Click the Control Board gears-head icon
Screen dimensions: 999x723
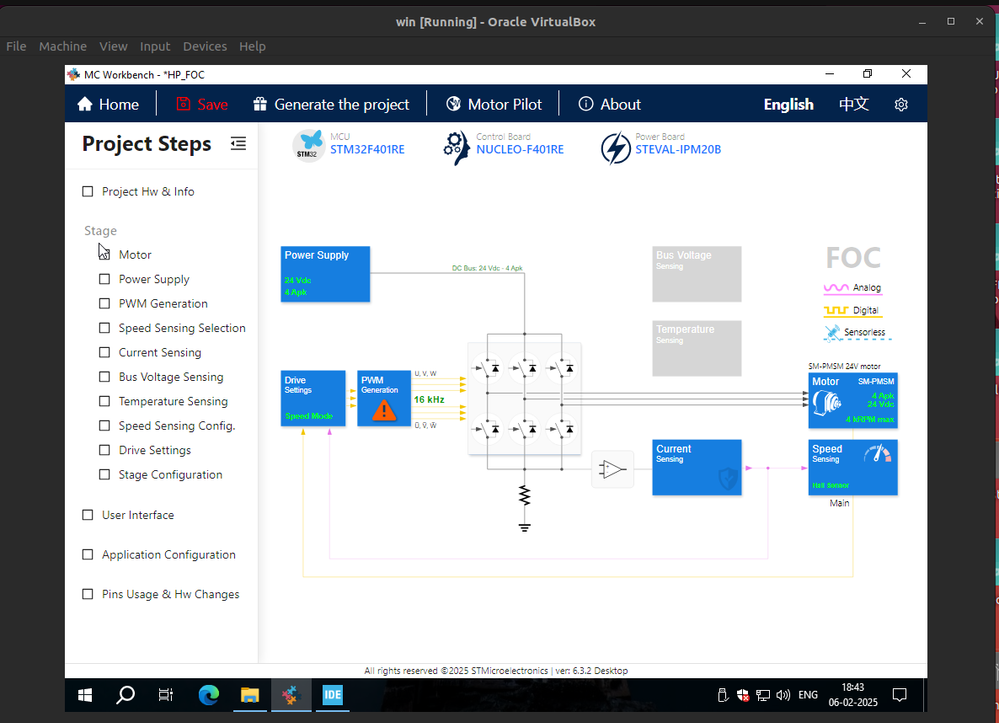456,147
